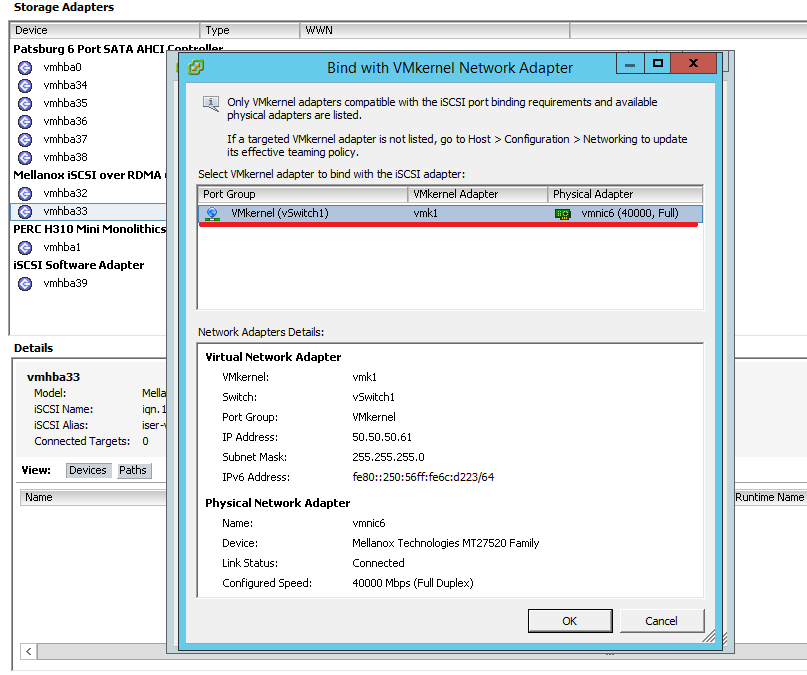Close the Bind with VMkernel dialog
This screenshot has width=807, height=675.
694,65
